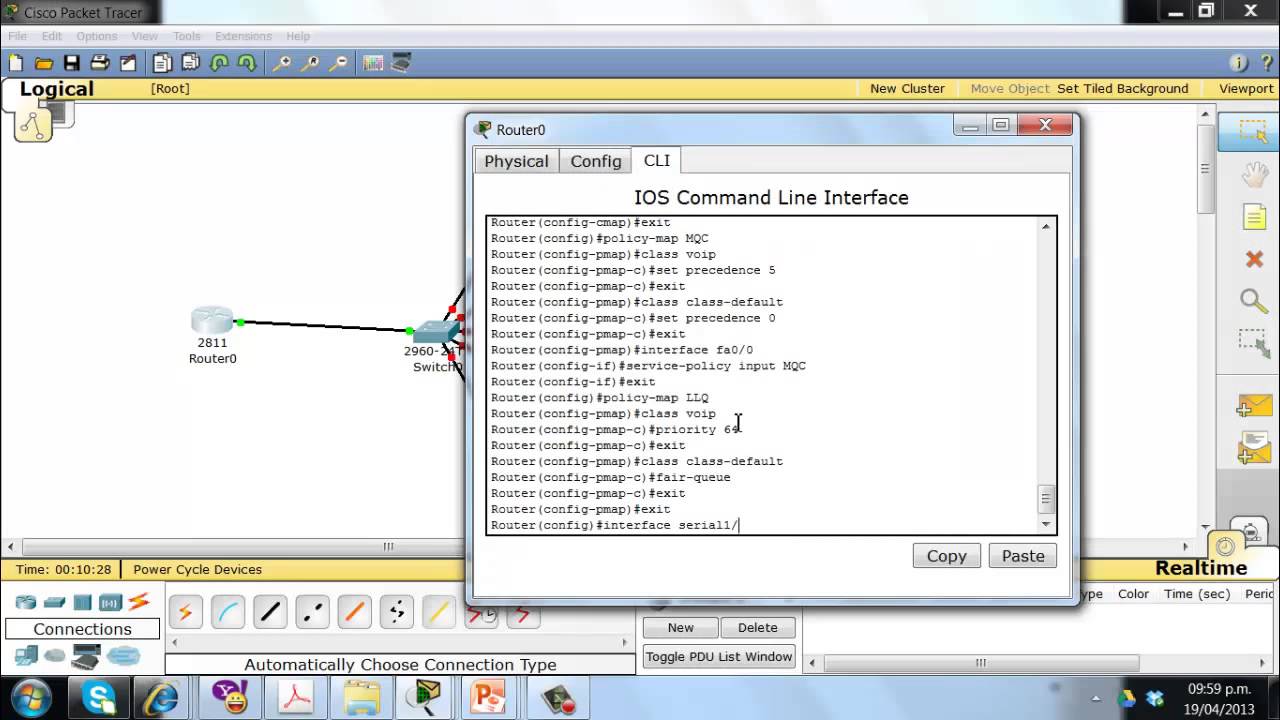Select Wireless Devices category
1280x720 pixels.
tap(110, 602)
